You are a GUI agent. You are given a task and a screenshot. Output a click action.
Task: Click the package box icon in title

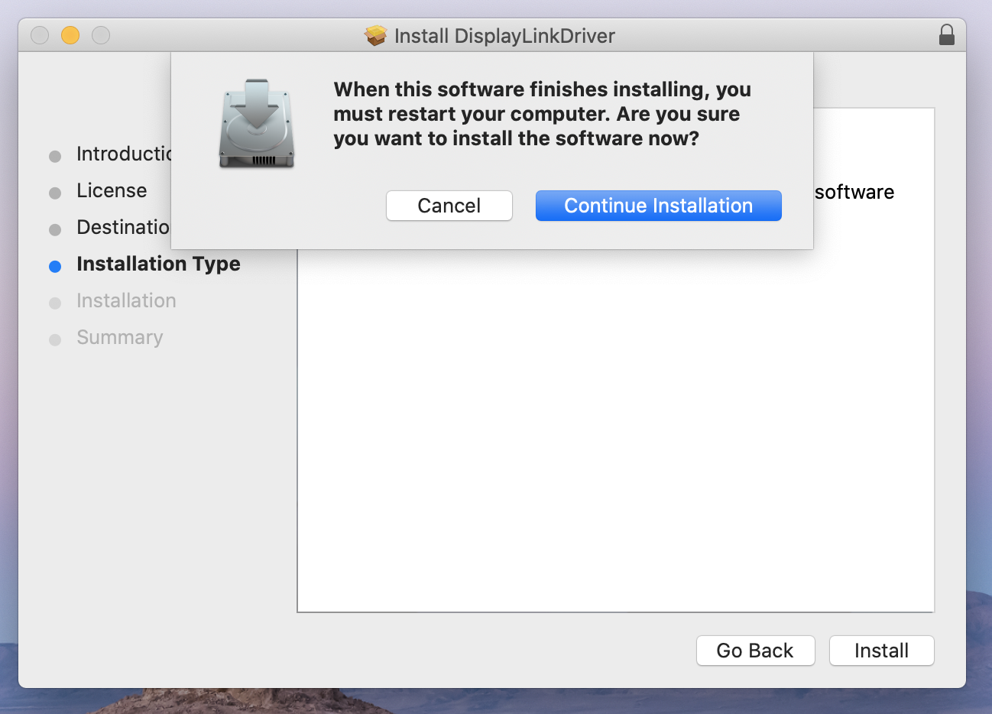pos(375,35)
